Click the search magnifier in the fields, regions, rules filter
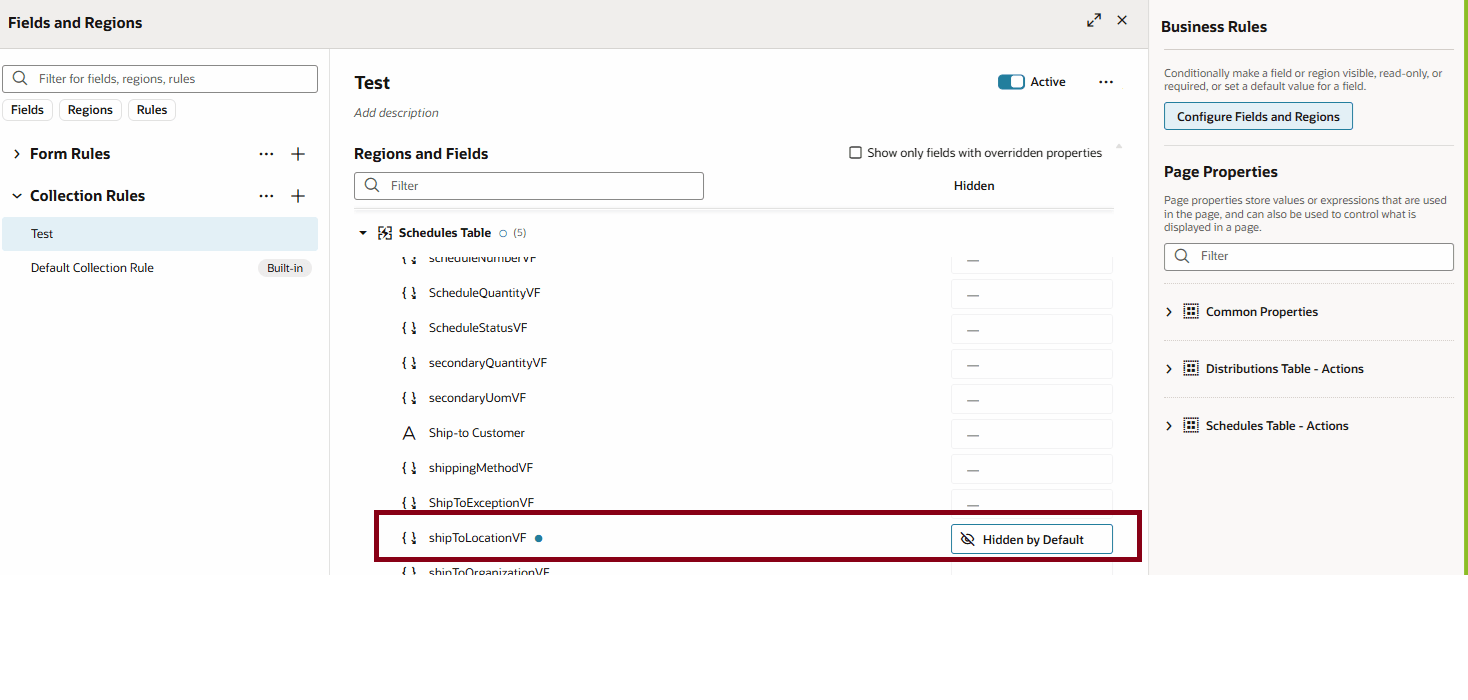Viewport: 1468px width, 700px height. pyautogui.click(x=20, y=78)
